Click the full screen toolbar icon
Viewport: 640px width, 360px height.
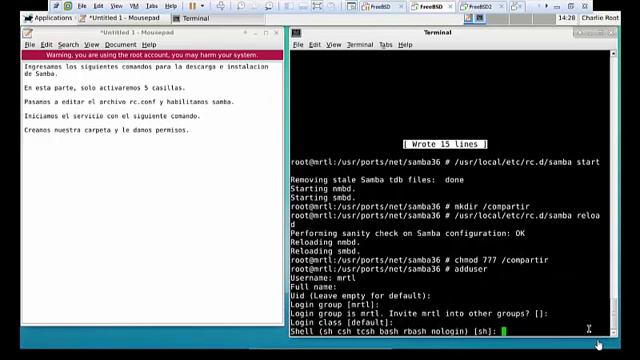coord(317,6)
